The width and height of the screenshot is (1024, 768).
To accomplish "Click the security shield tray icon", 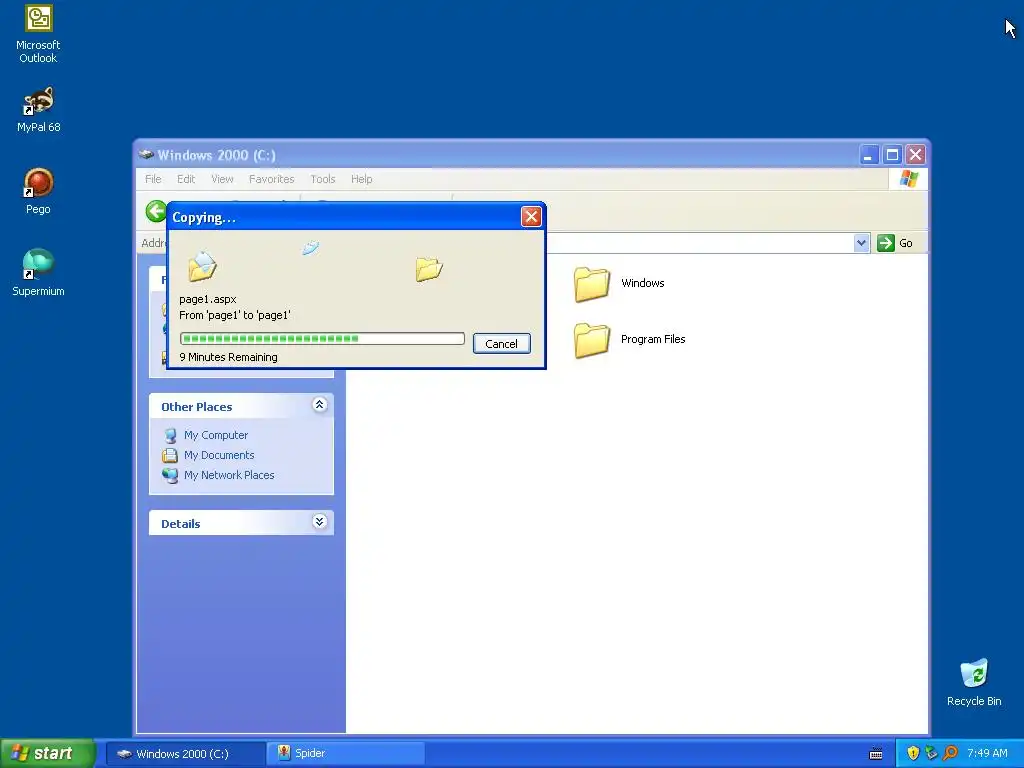I will point(913,754).
